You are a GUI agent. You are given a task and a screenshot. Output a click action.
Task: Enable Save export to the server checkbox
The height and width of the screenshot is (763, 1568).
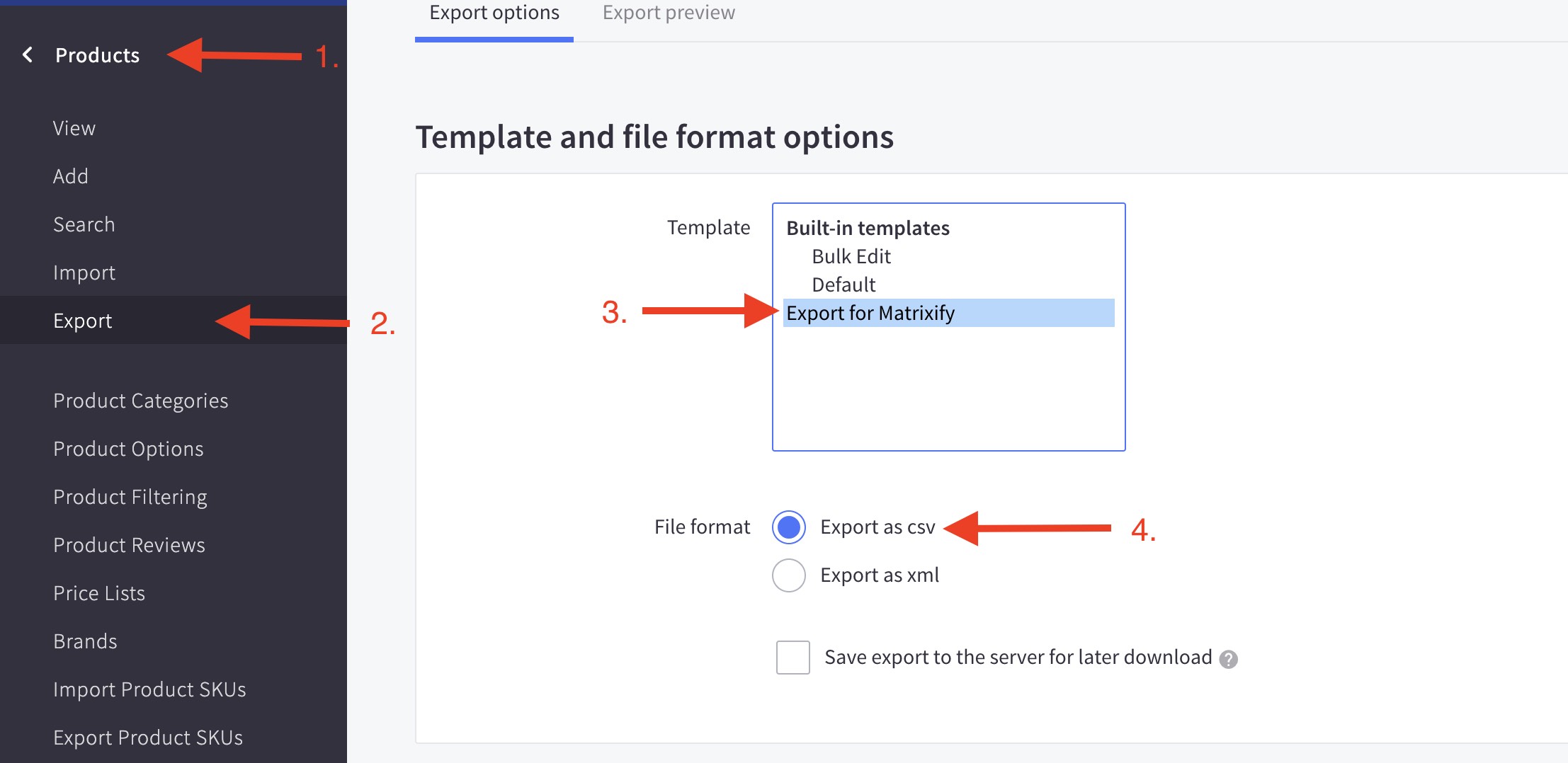(792, 658)
